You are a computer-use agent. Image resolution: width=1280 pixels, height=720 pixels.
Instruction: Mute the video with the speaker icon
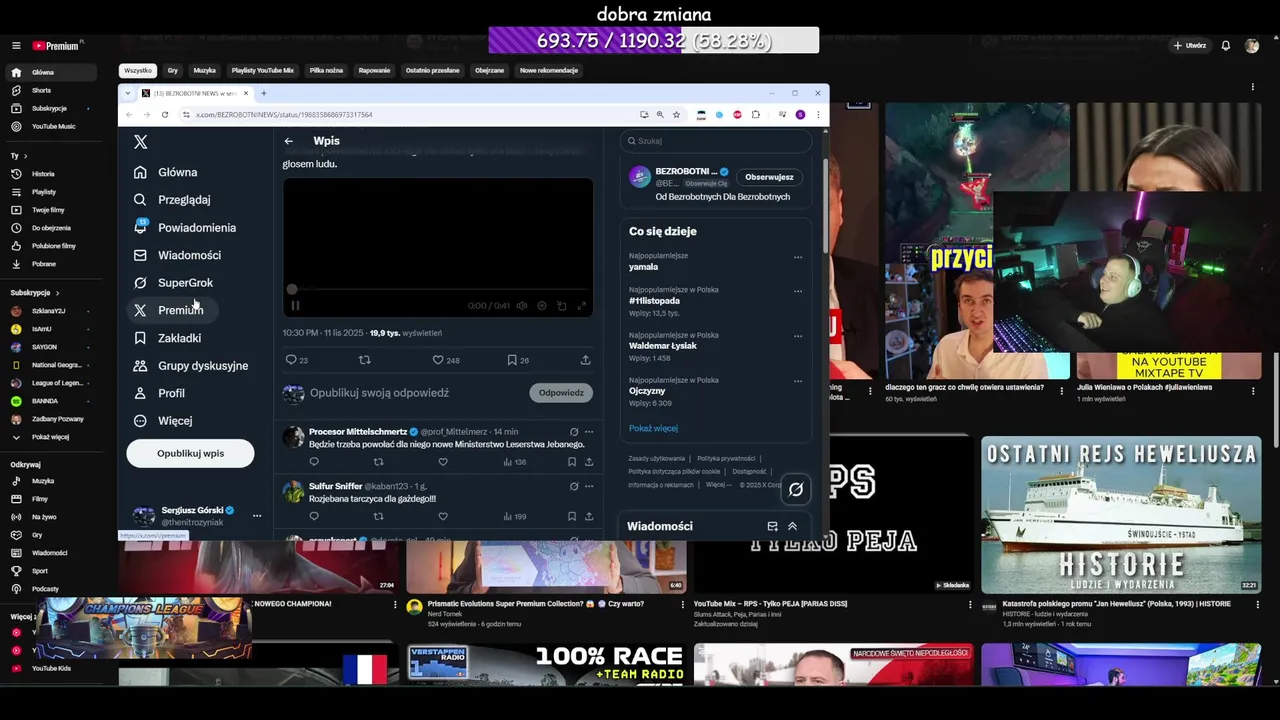(x=522, y=306)
